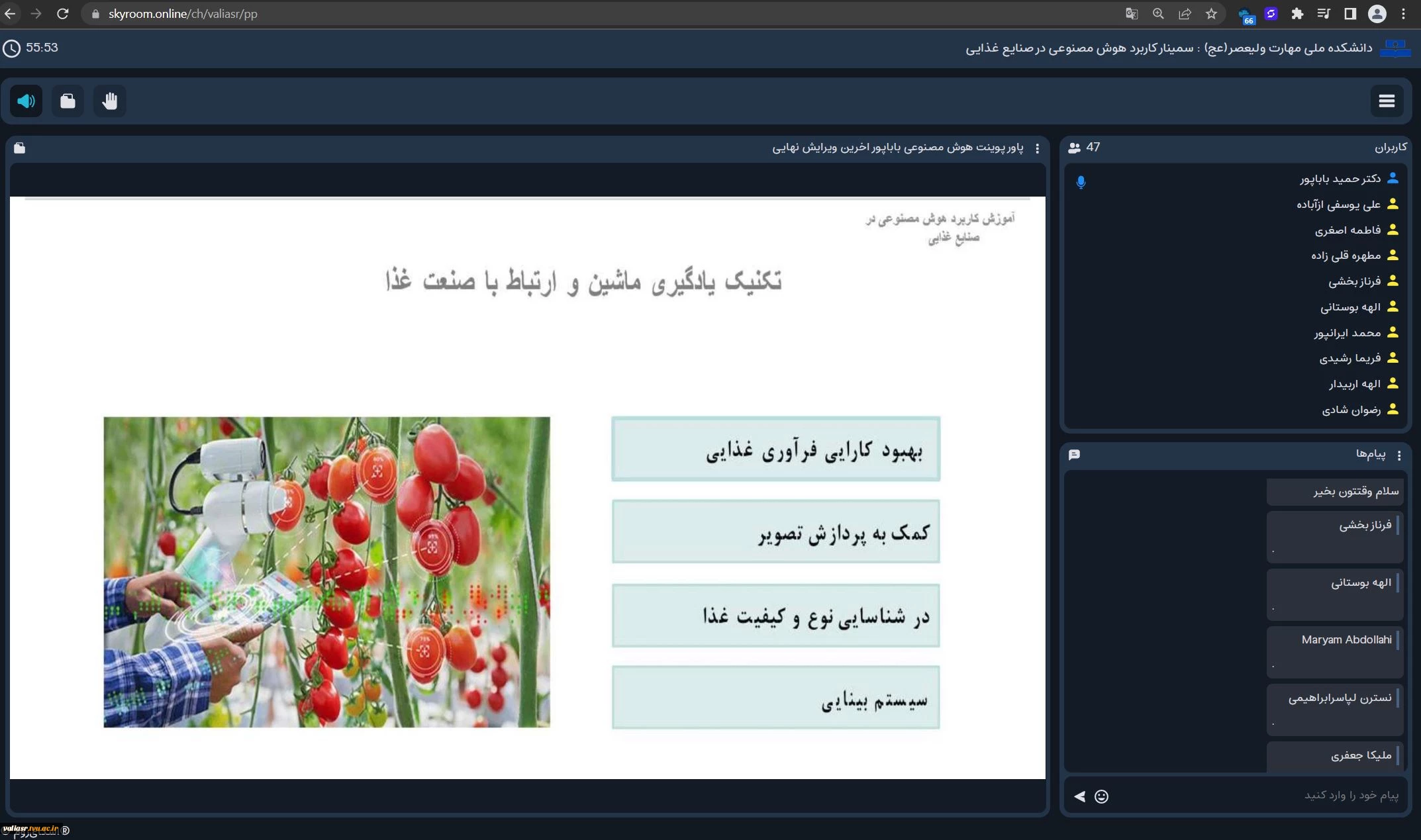Open Chrome extensions puzzle icon

pos(1297,14)
